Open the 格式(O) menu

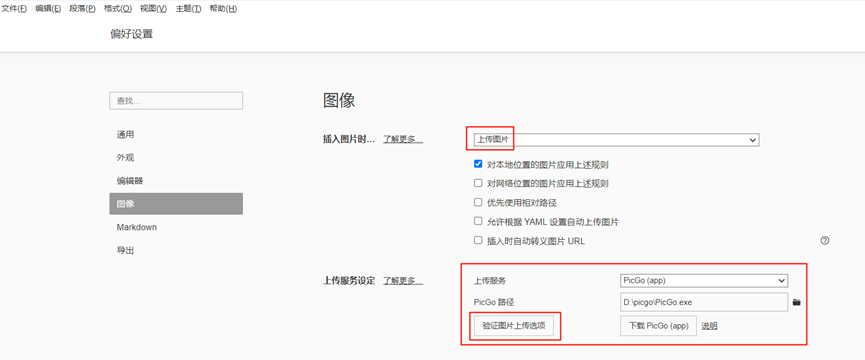(x=118, y=9)
